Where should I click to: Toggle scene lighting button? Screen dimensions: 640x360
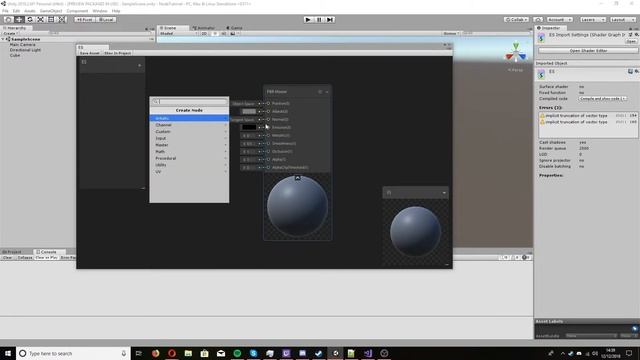[x=215, y=33]
